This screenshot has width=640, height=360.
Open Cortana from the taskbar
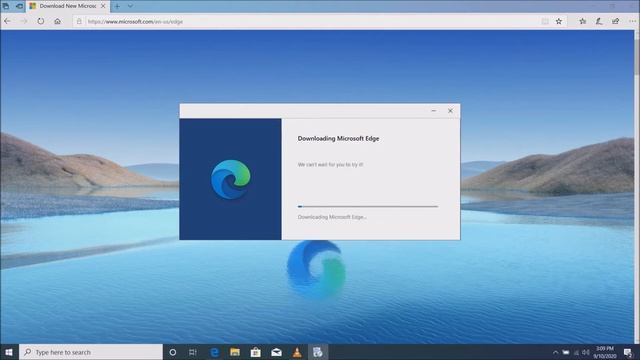click(173, 352)
